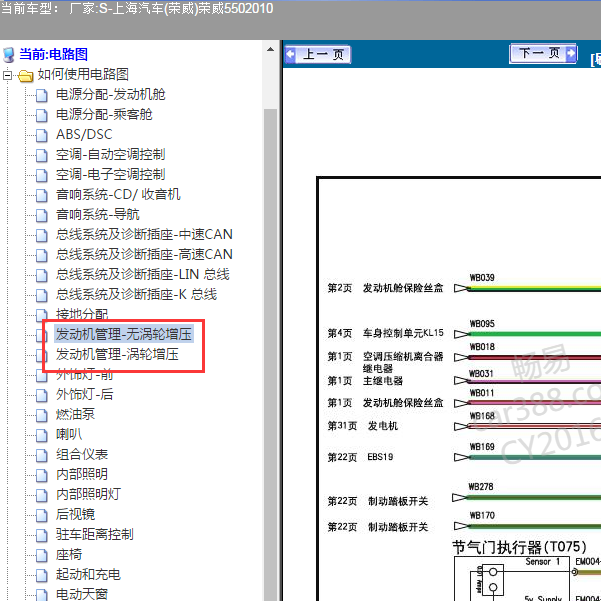Select 音响系统-CD/ 收音机 entry
This screenshot has width=601, height=601.
[x=118, y=194]
